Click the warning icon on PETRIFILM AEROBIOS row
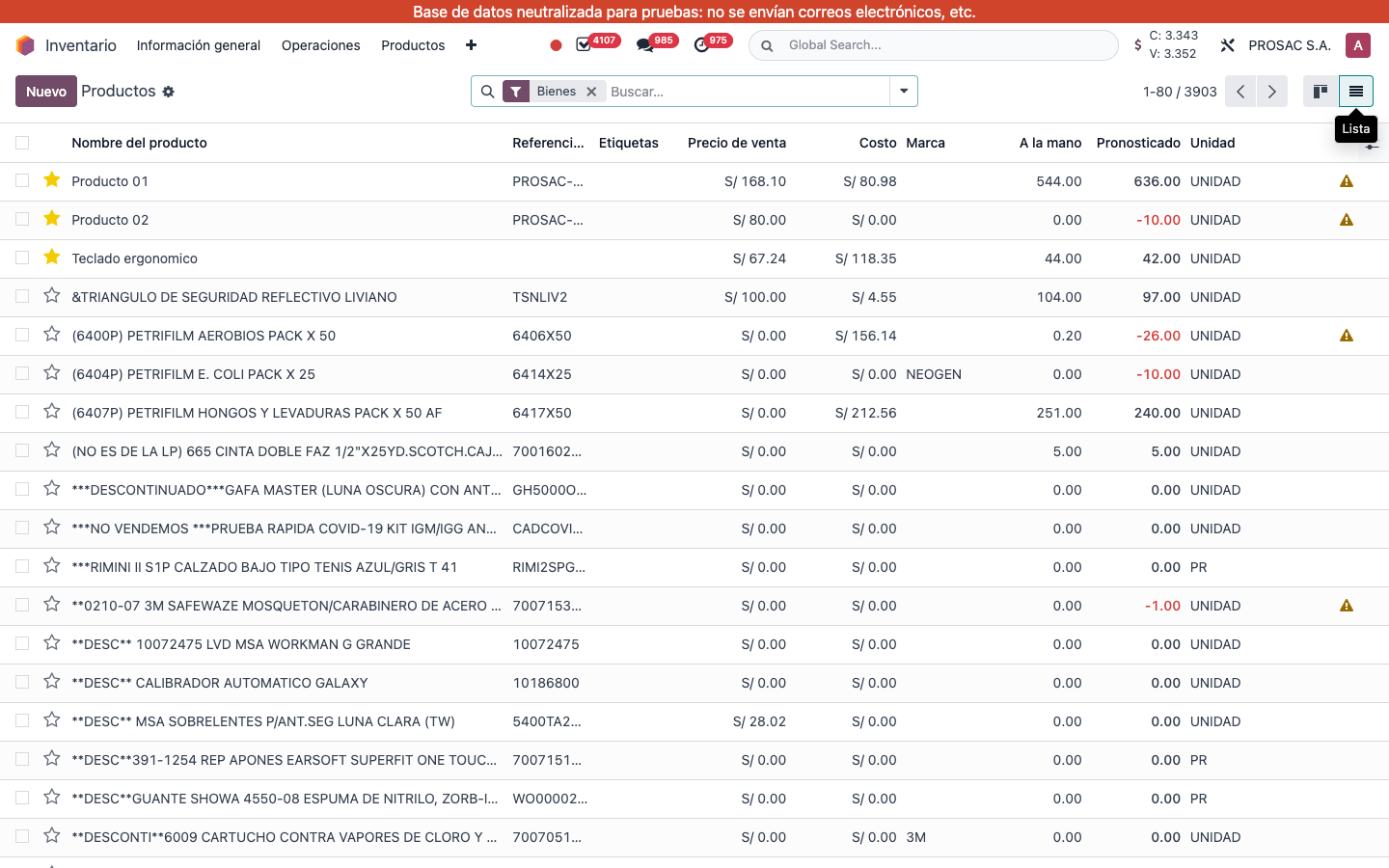The image size is (1389, 868). [1347, 336]
